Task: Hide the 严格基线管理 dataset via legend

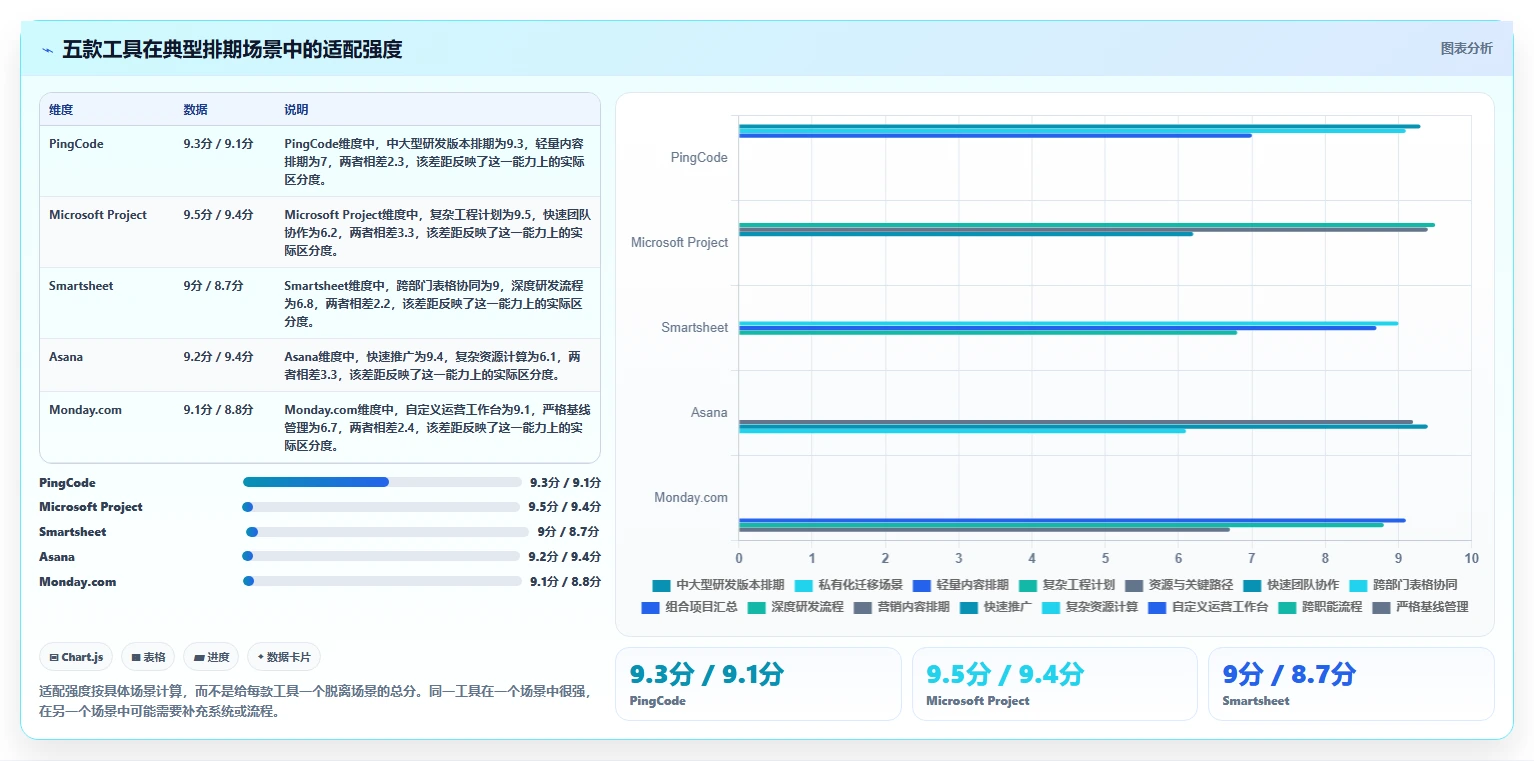Action: [x=1420, y=607]
